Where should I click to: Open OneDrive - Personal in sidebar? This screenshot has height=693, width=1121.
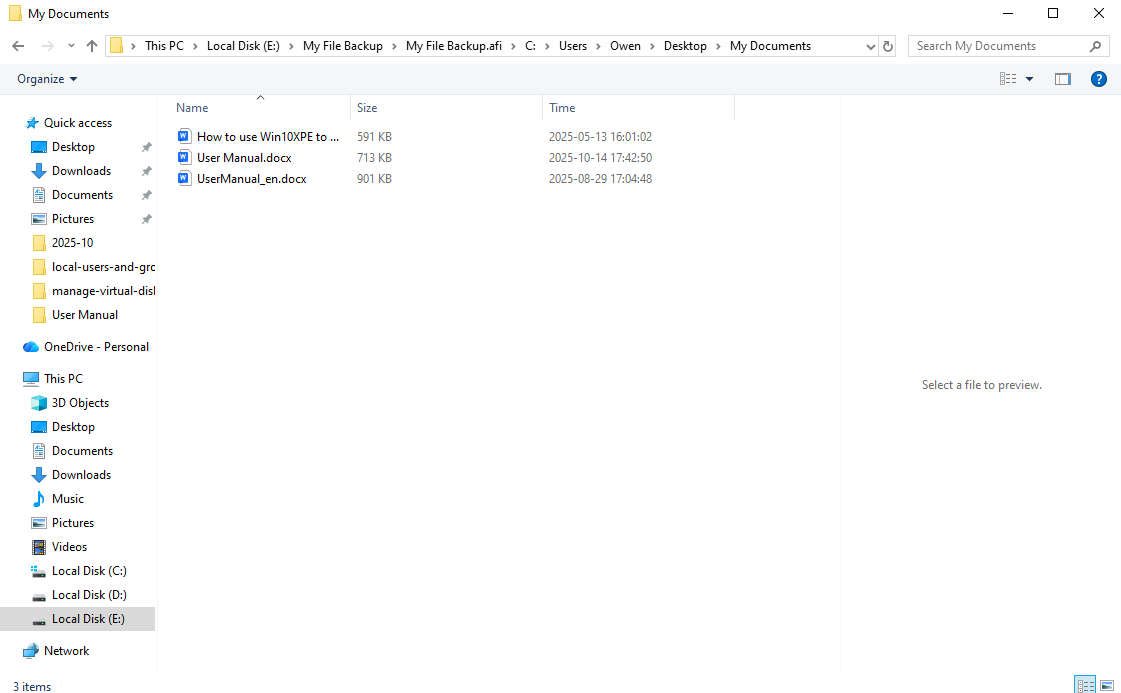pos(96,347)
